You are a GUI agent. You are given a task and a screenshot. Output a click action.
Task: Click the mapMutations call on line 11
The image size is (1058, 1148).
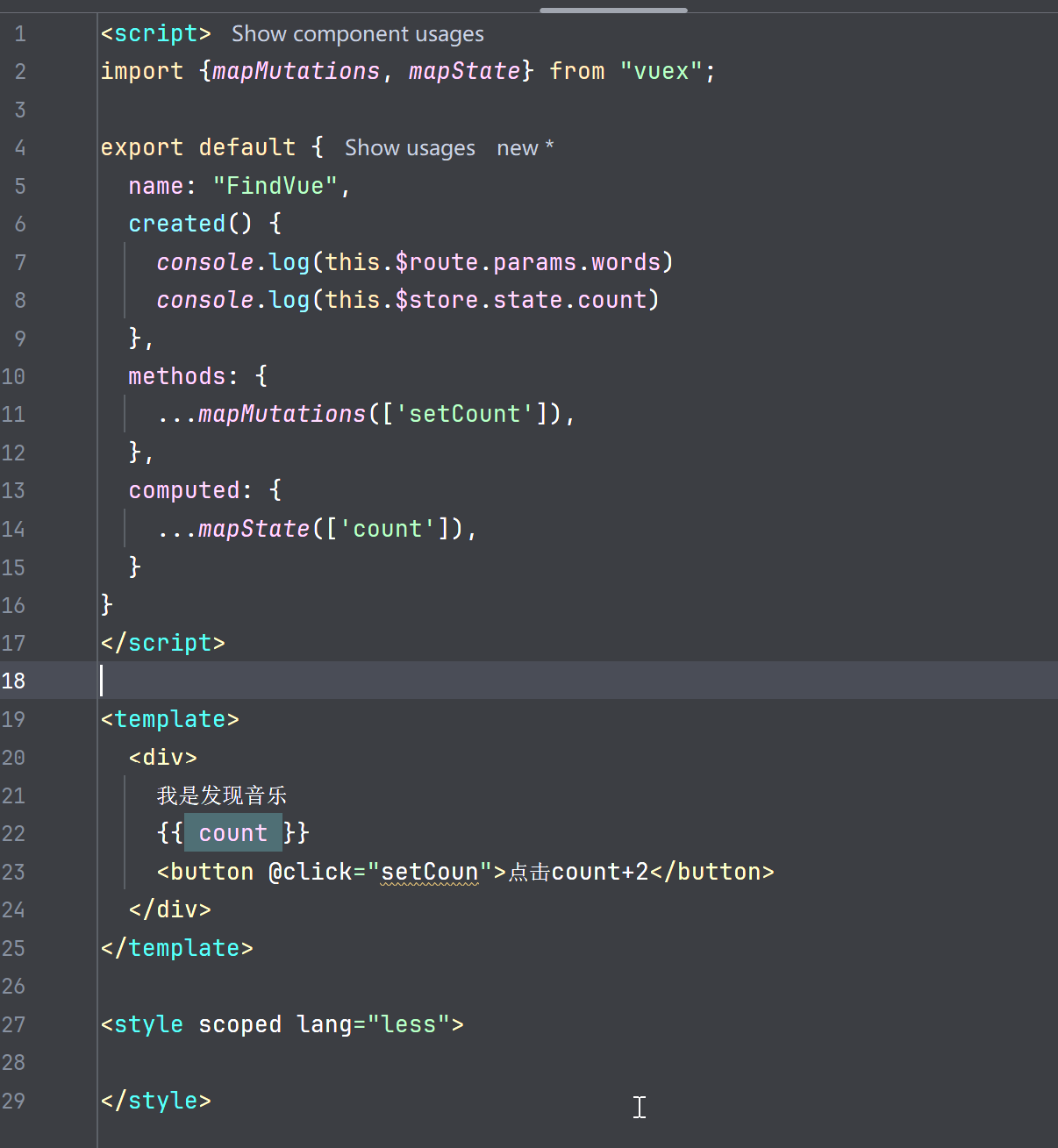pyautogui.click(x=282, y=414)
